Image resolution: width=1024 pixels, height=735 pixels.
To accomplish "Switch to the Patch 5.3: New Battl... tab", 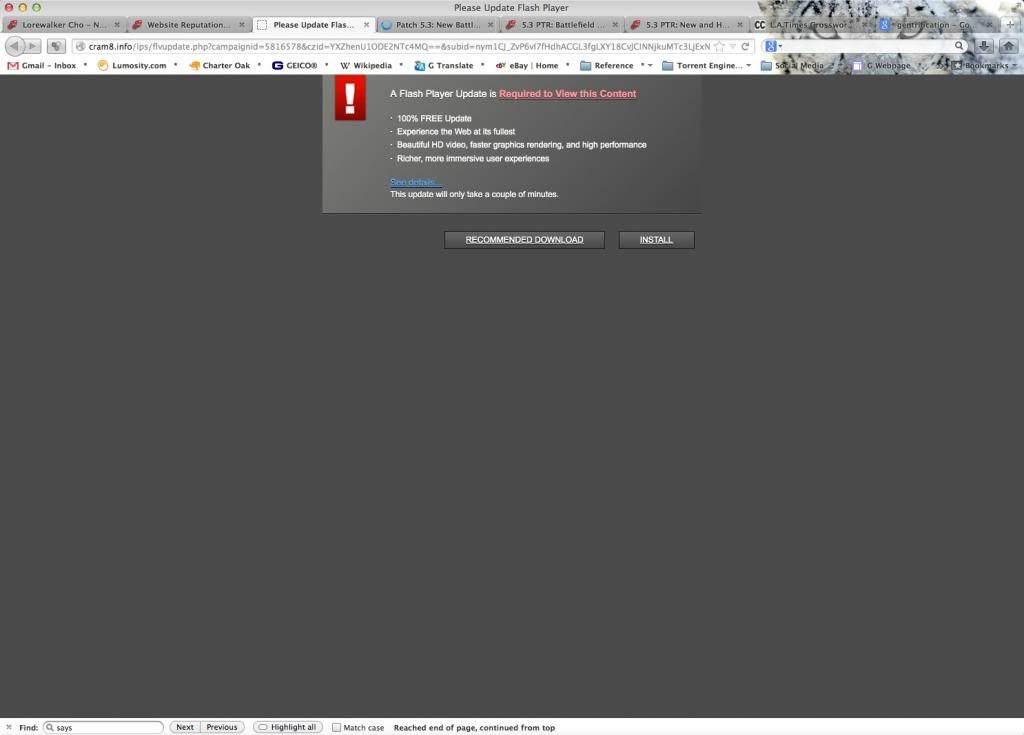I will (x=436, y=24).
